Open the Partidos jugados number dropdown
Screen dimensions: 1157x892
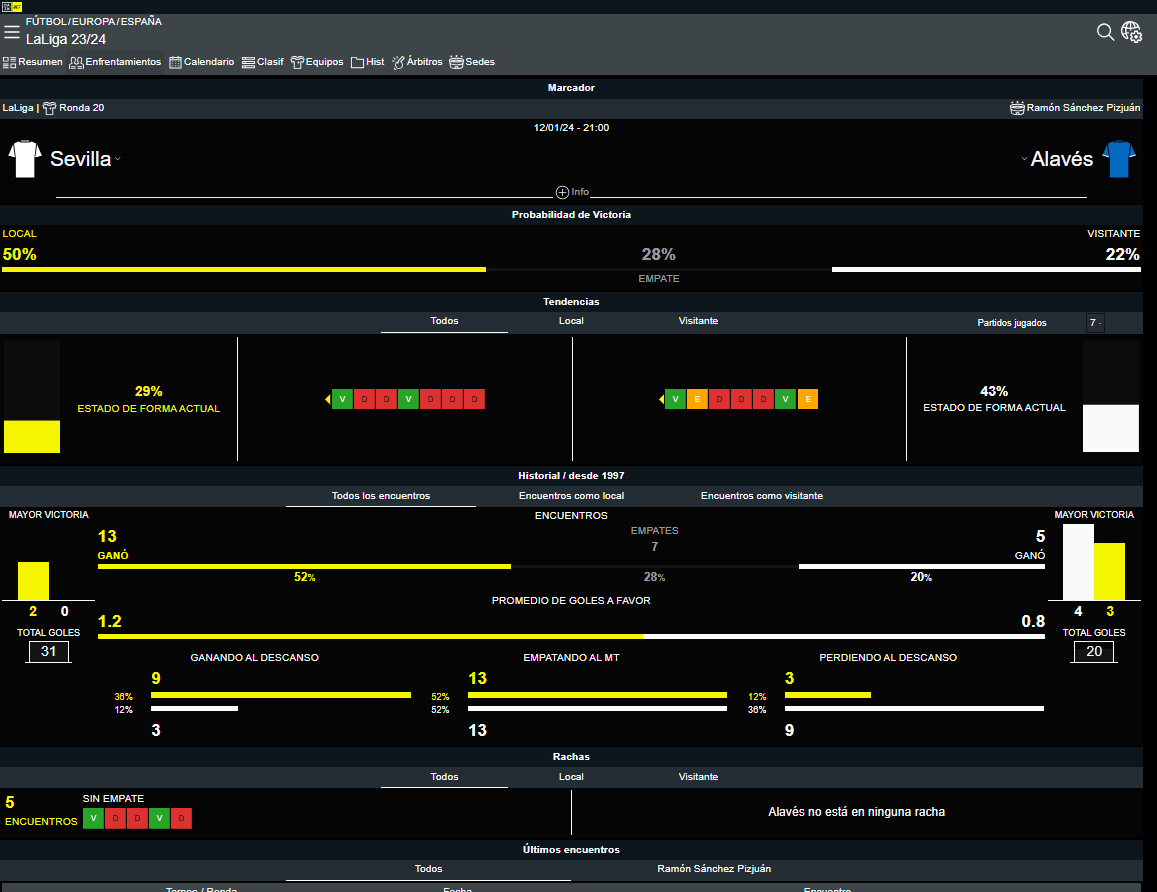click(x=1095, y=323)
